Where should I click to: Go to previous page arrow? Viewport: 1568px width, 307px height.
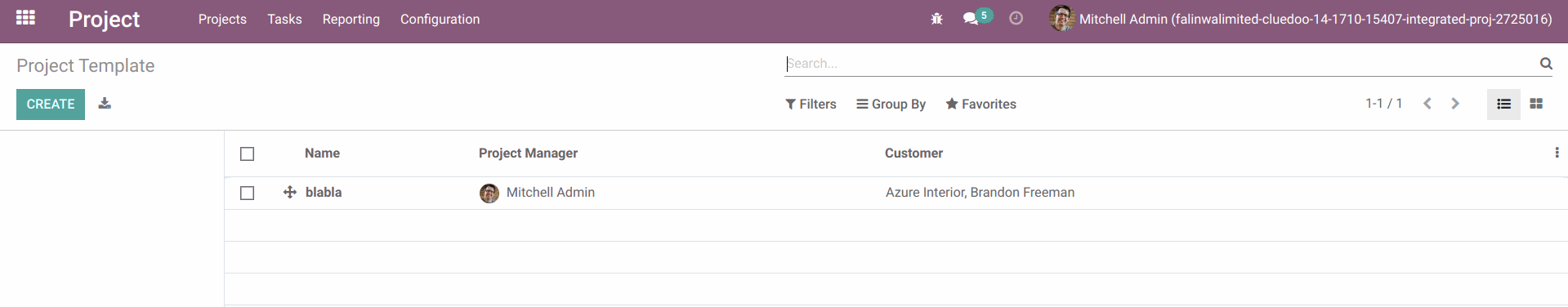[1427, 104]
